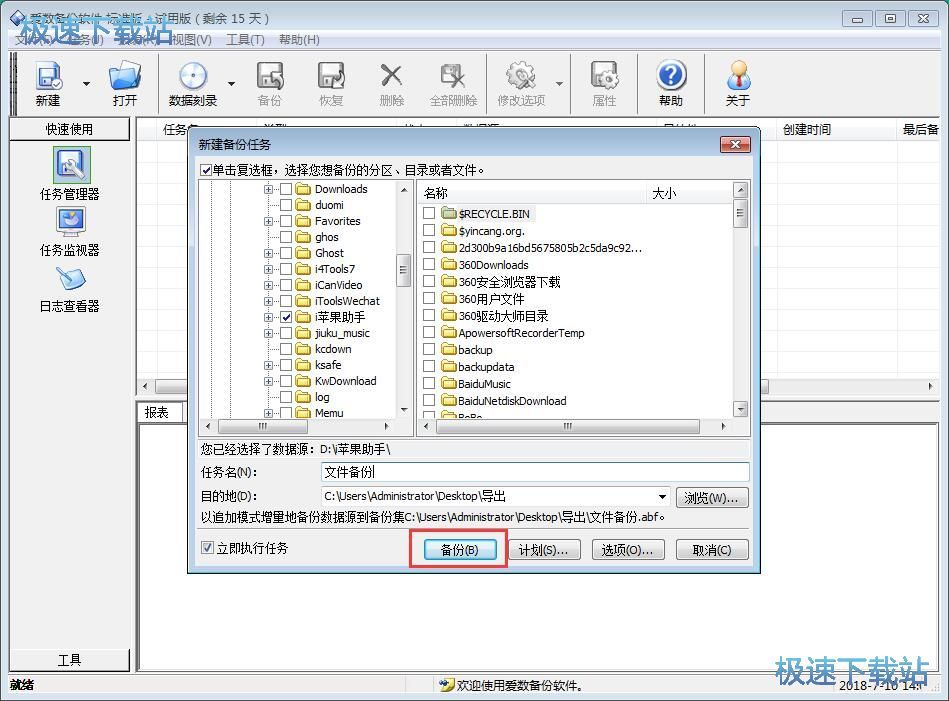Expand the KwDownload folder node

pos(267,381)
